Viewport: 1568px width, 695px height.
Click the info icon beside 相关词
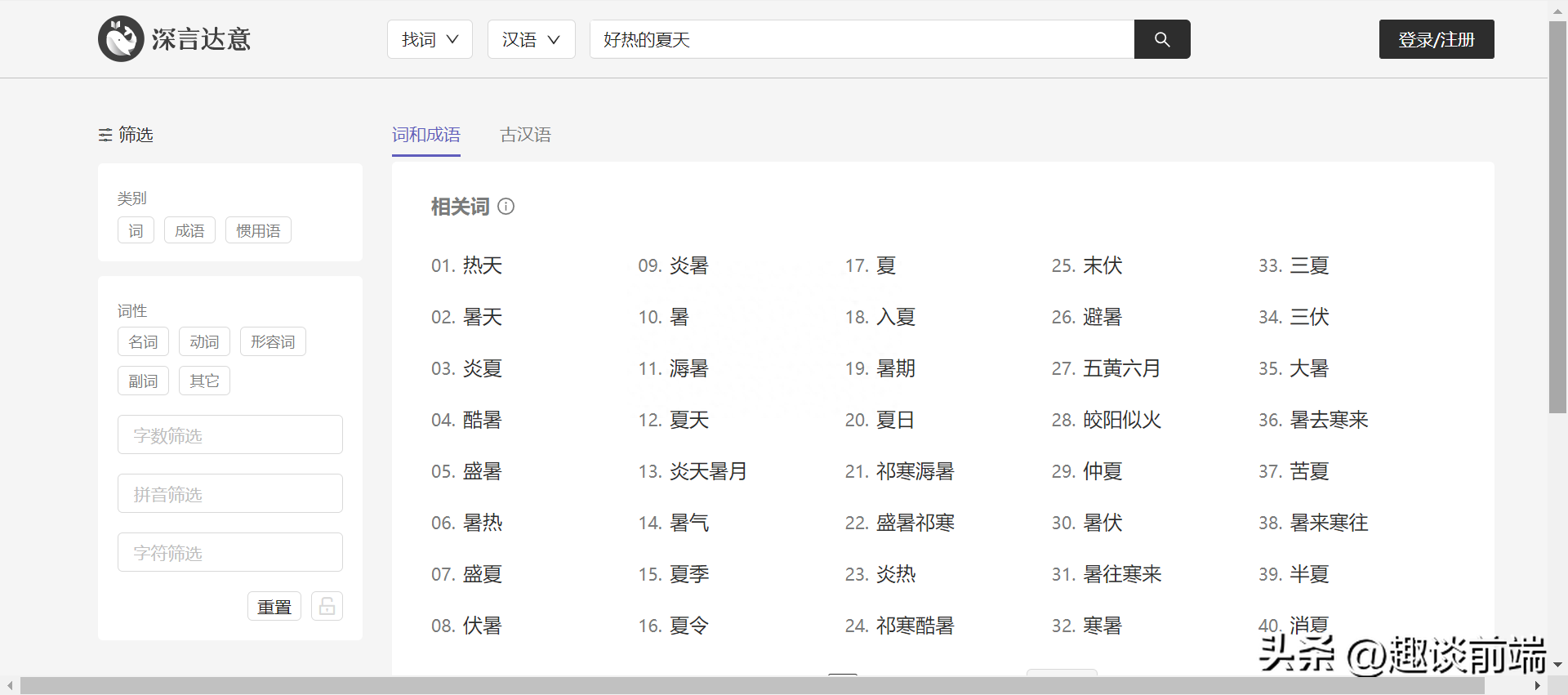click(x=506, y=207)
